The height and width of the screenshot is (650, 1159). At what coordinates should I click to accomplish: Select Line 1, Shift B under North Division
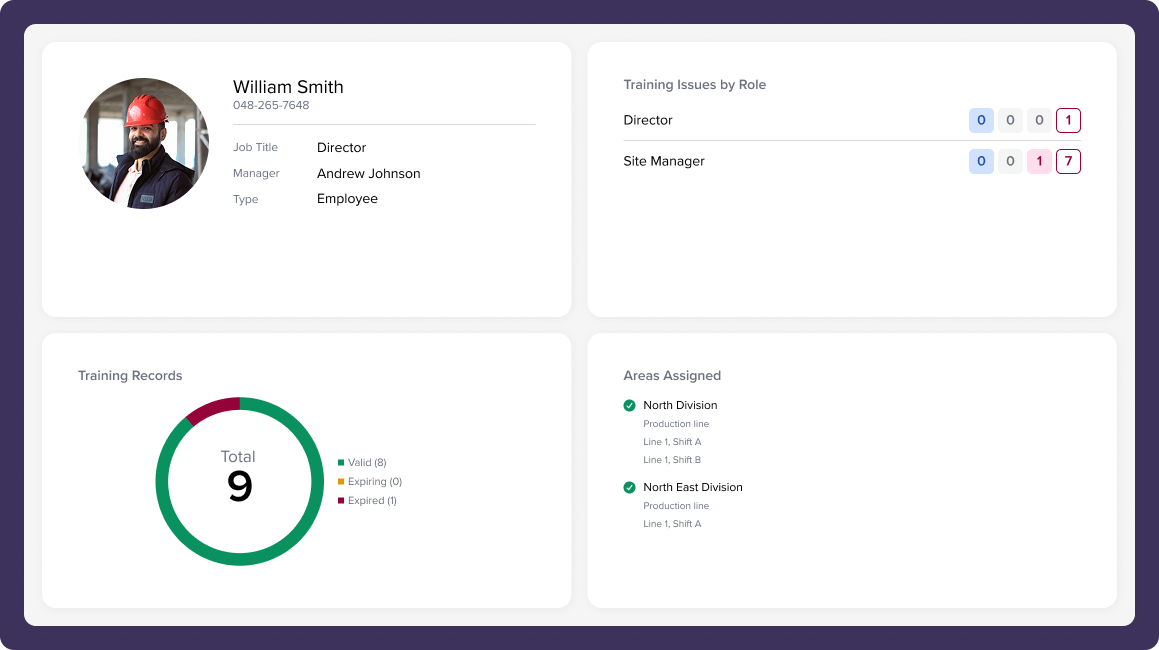[x=672, y=460]
